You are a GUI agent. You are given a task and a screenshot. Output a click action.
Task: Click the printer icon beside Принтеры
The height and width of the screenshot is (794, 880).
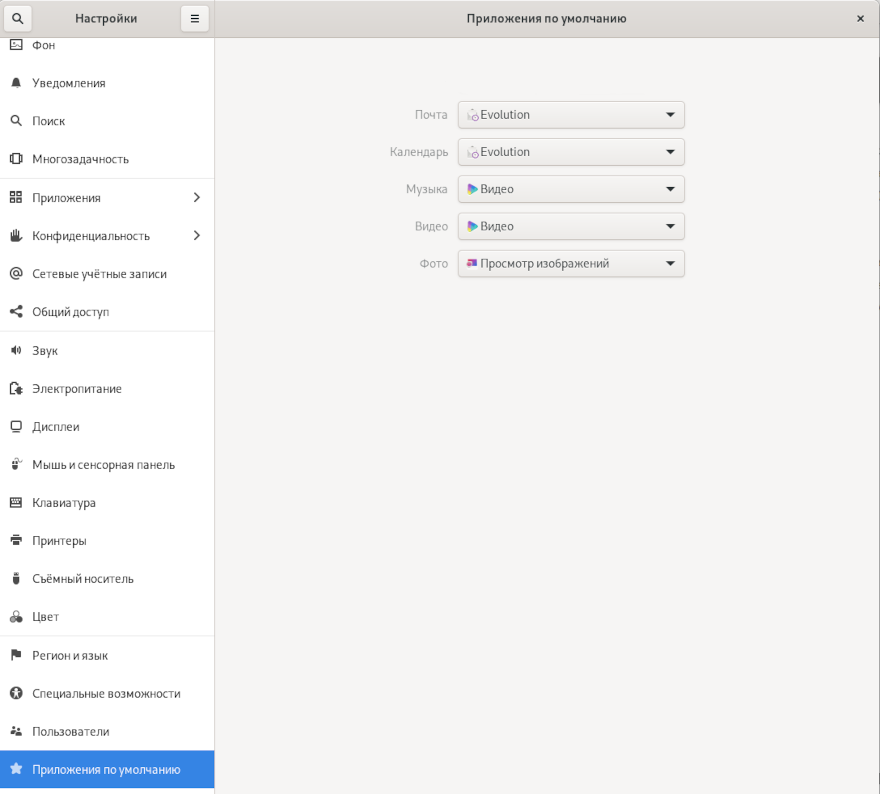point(16,541)
